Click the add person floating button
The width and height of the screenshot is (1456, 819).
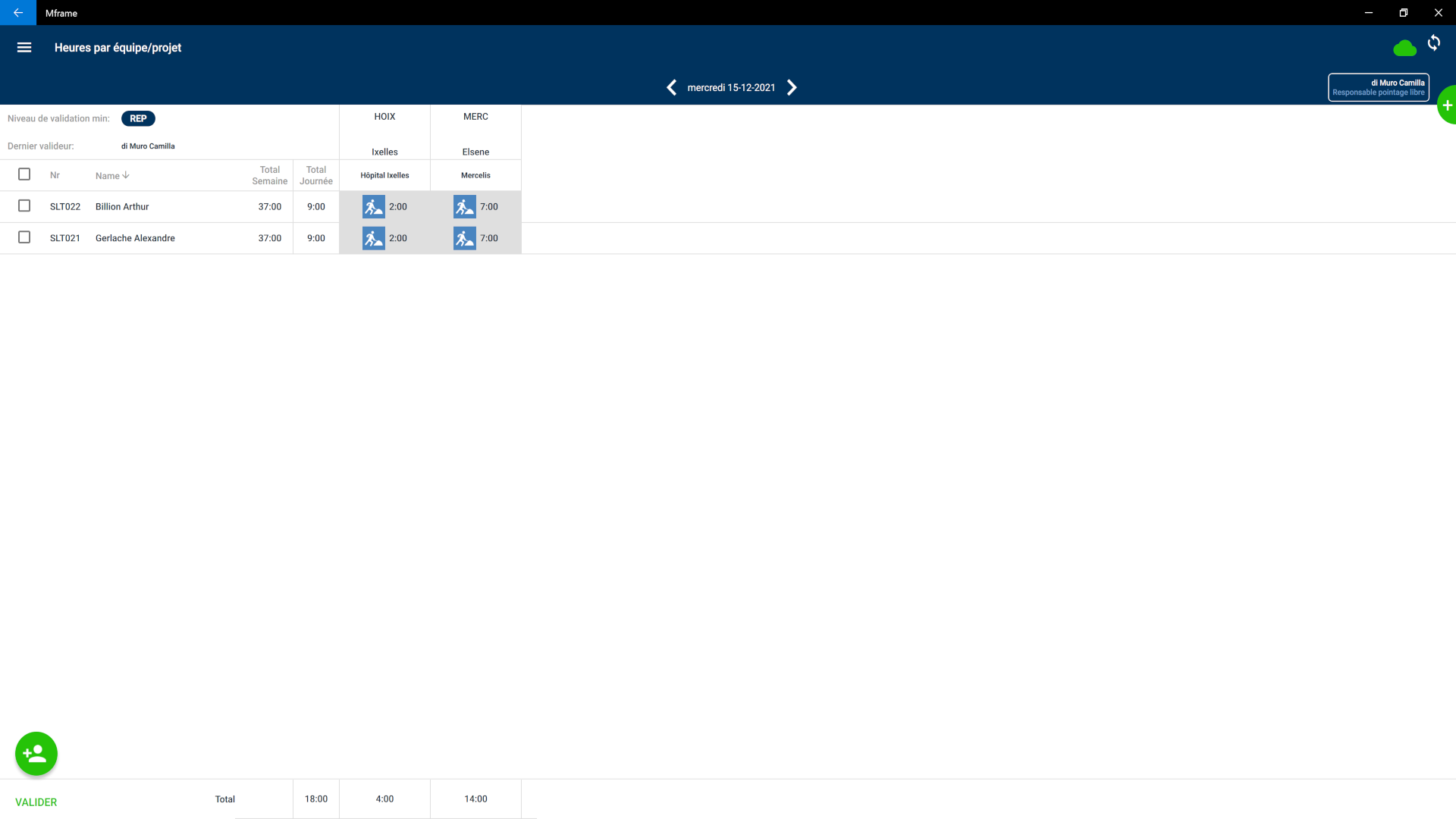[36, 753]
